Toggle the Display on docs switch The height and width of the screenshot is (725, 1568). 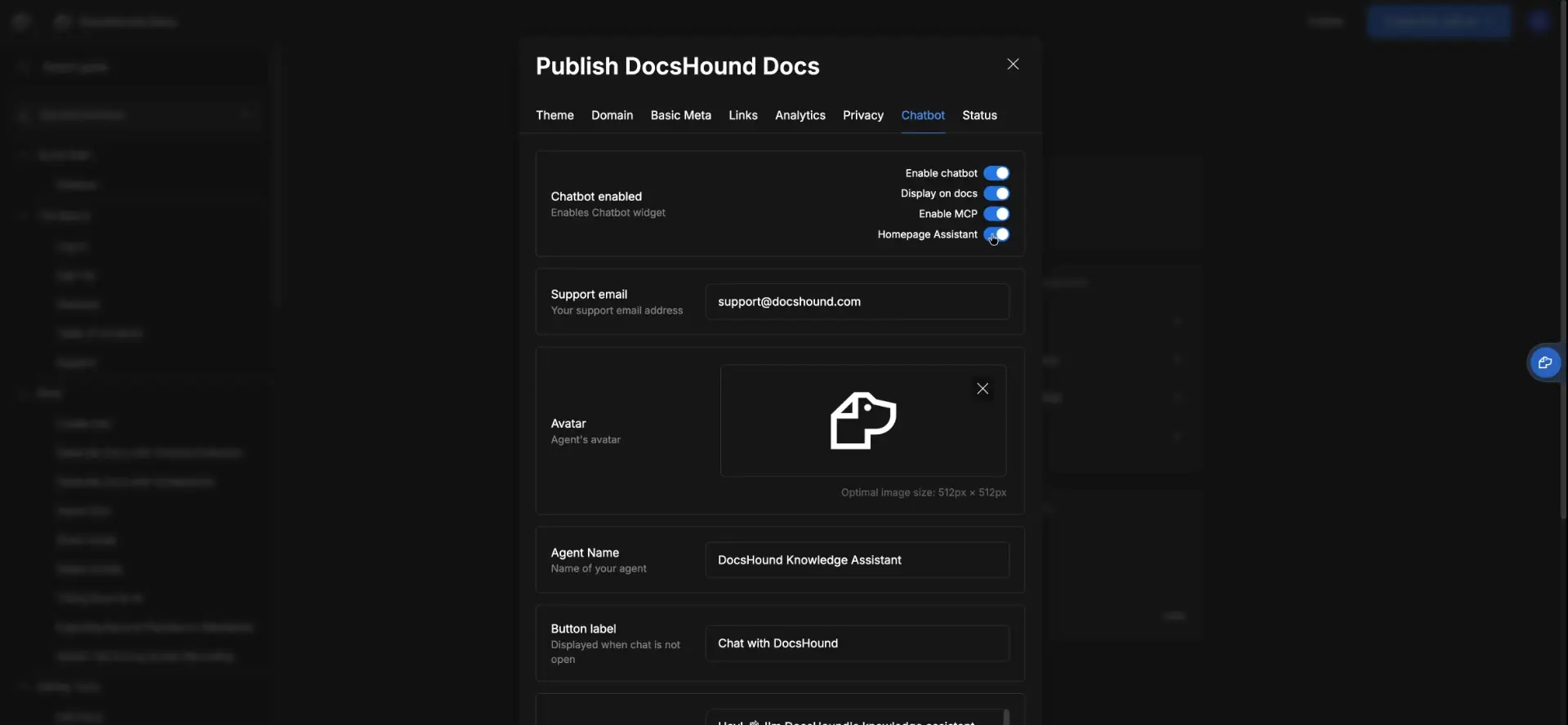tap(996, 193)
